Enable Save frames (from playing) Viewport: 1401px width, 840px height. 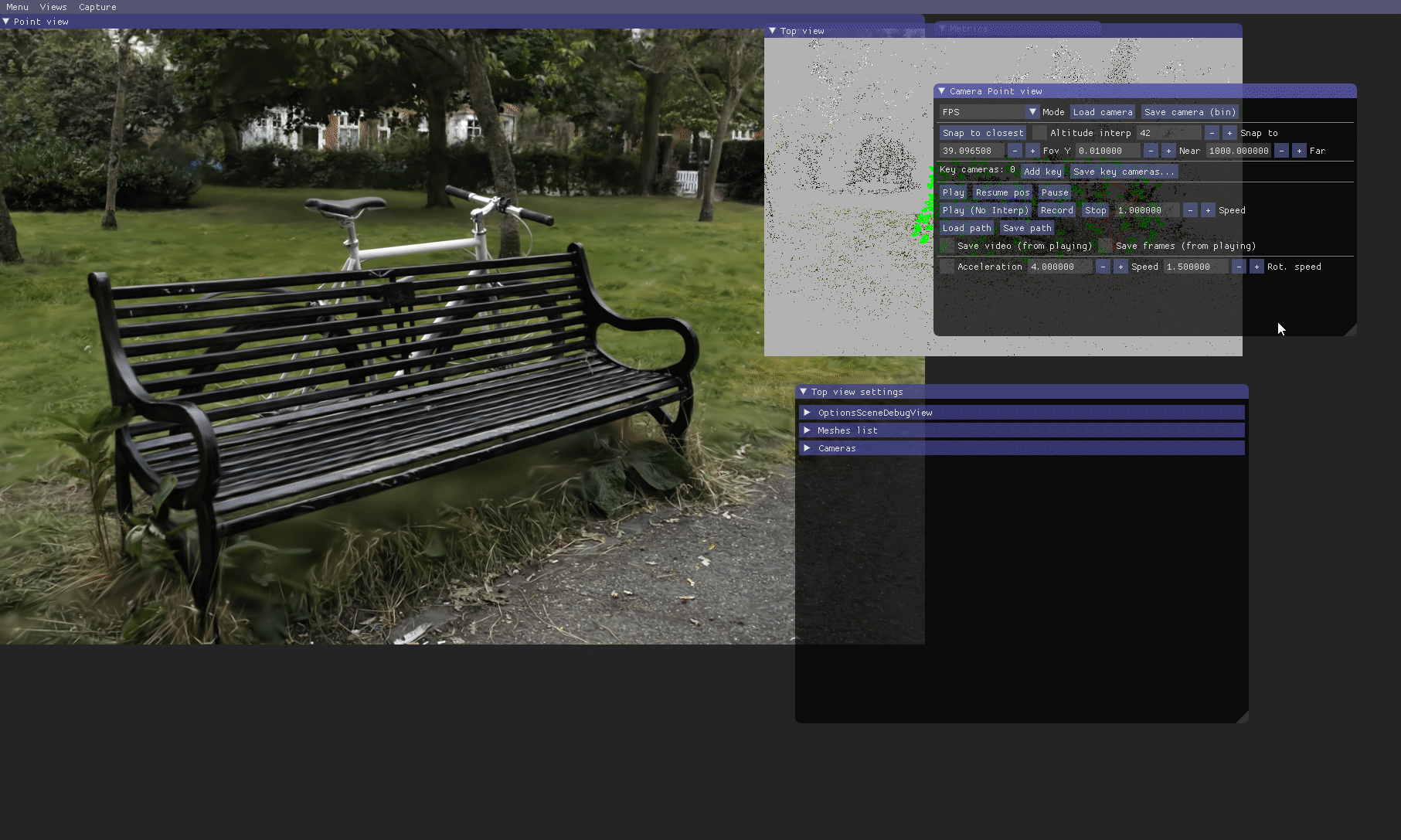tap(1105, 246)
